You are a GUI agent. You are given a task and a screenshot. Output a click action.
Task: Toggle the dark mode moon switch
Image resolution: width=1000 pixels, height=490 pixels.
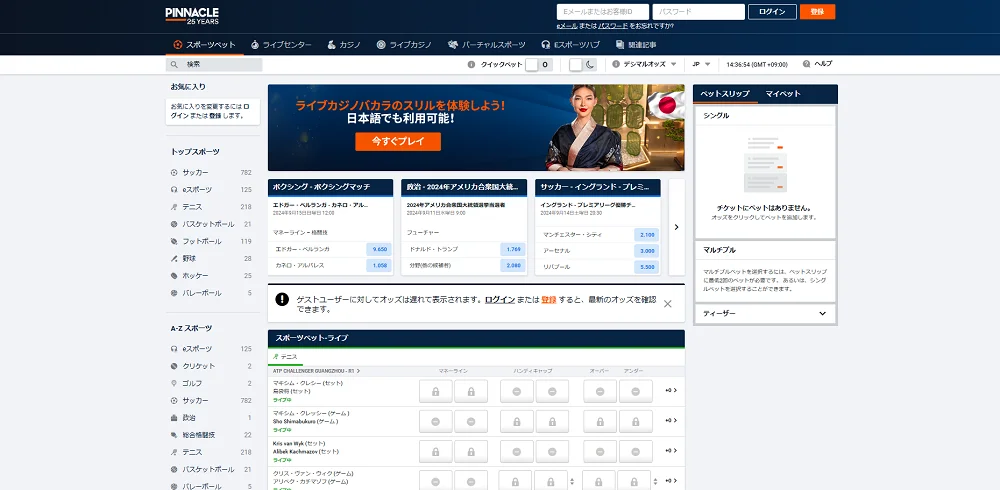point(583,64)
